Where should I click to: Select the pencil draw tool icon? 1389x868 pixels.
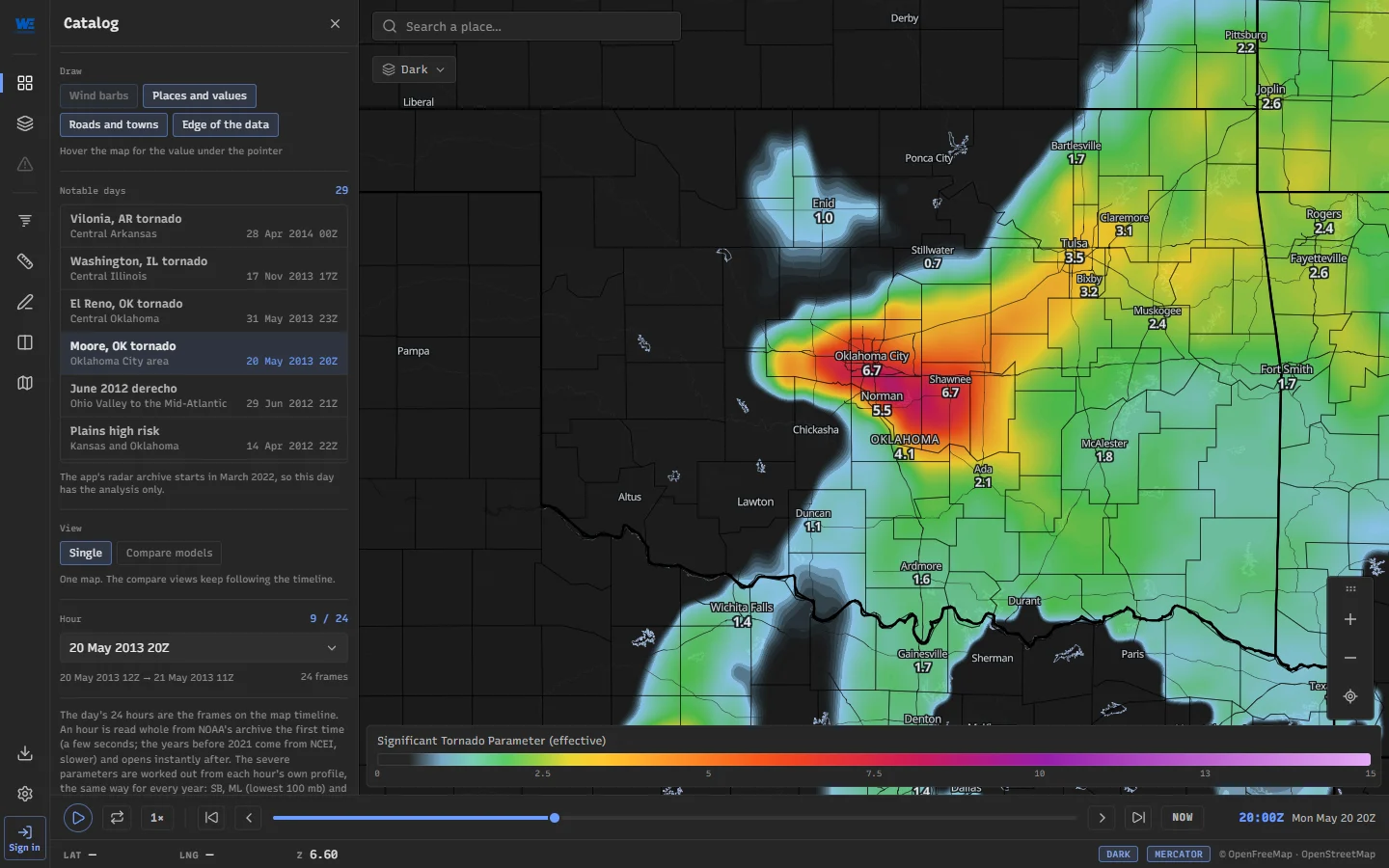(25, 302)
